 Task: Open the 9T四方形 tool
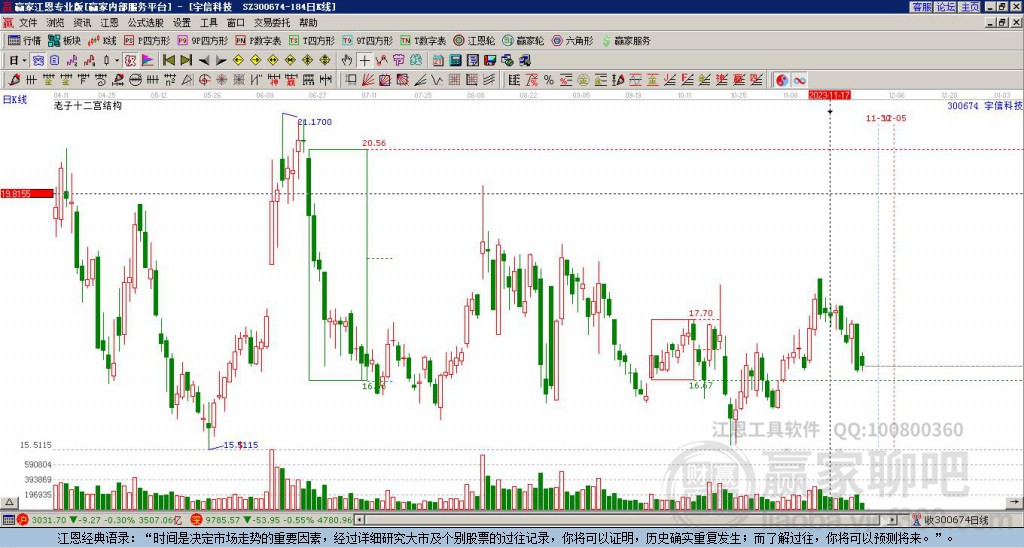pos(367,40)
